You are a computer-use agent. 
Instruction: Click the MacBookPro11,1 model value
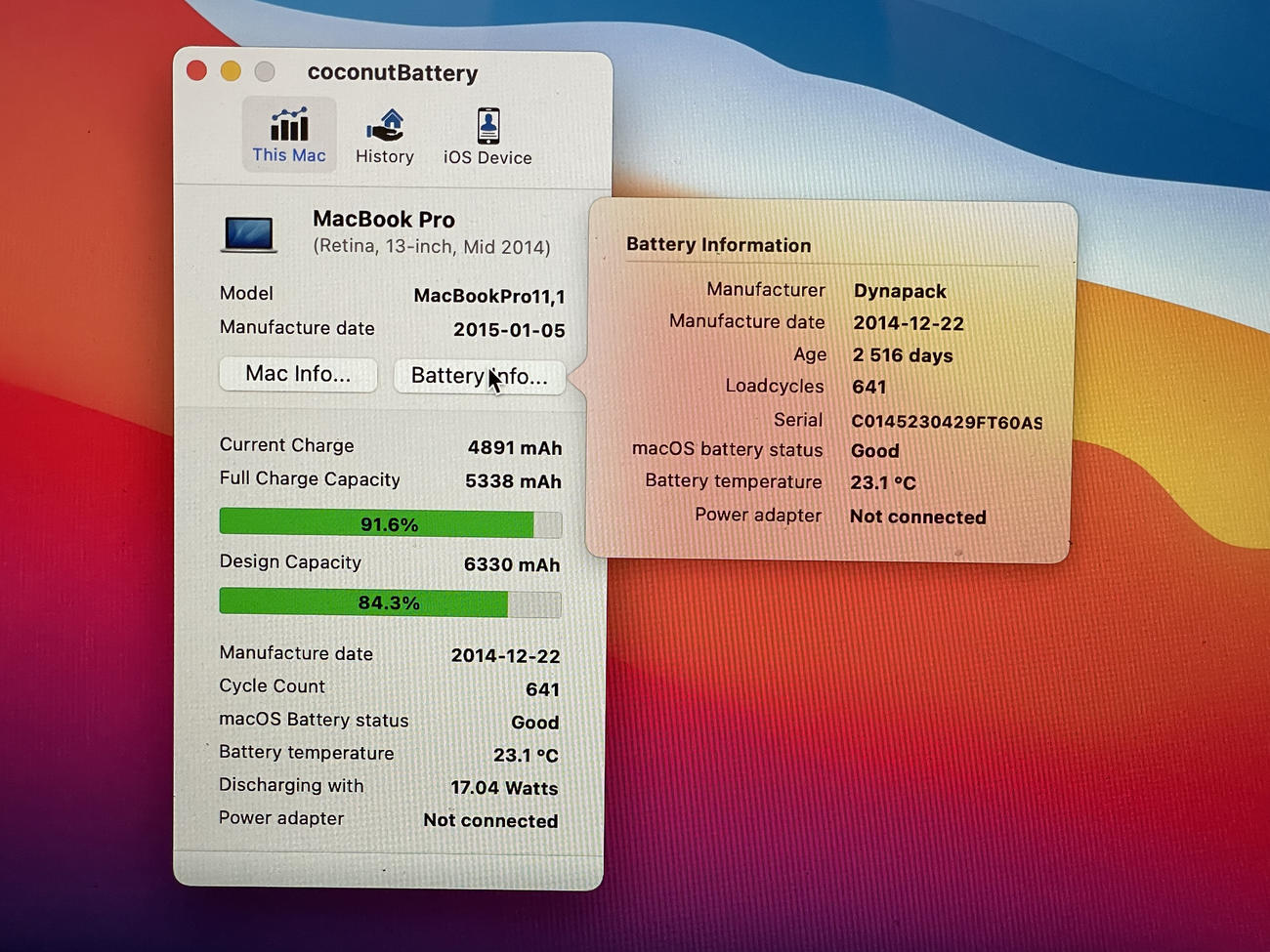point(488,296)
